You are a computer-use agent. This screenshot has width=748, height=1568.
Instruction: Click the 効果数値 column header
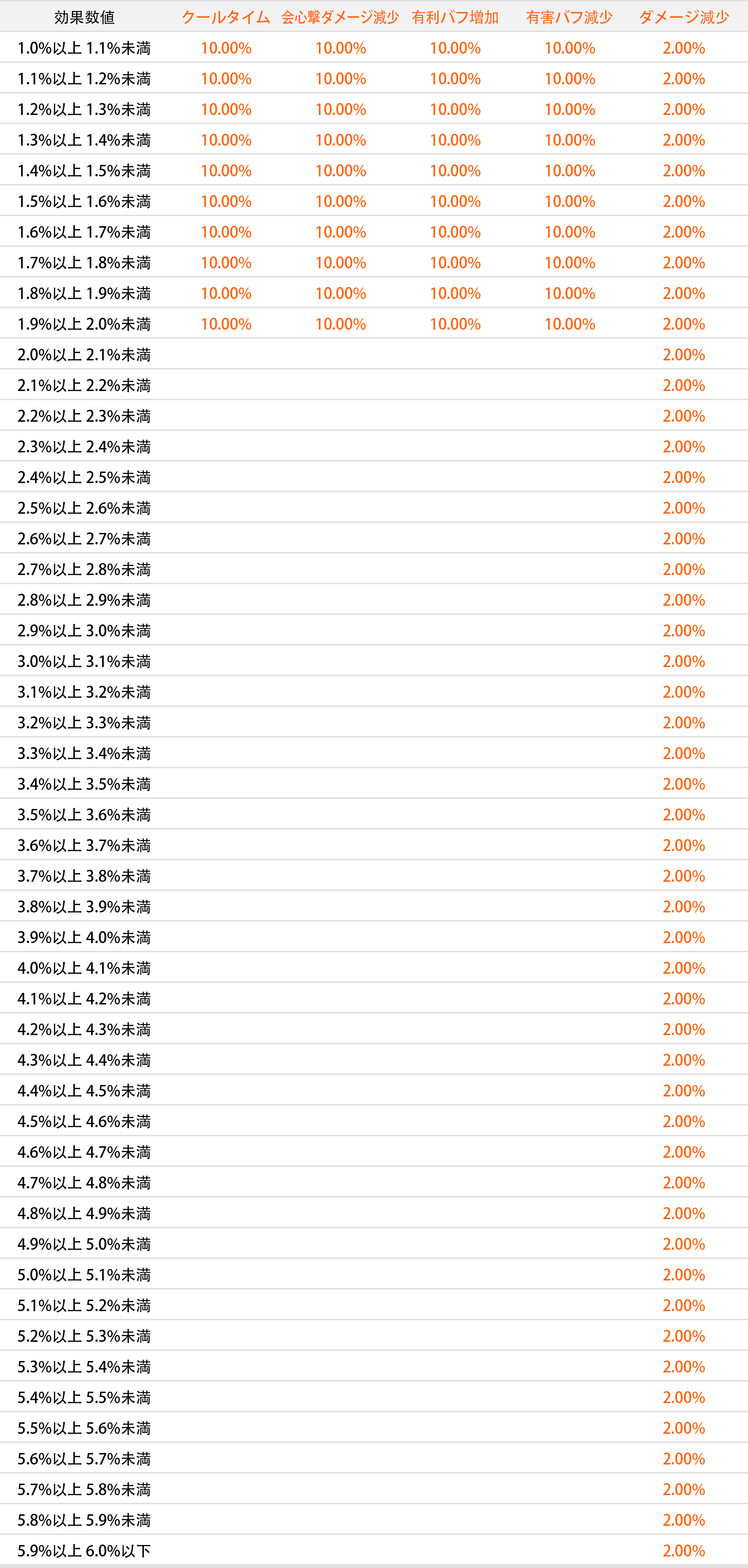tap(84, 17)
